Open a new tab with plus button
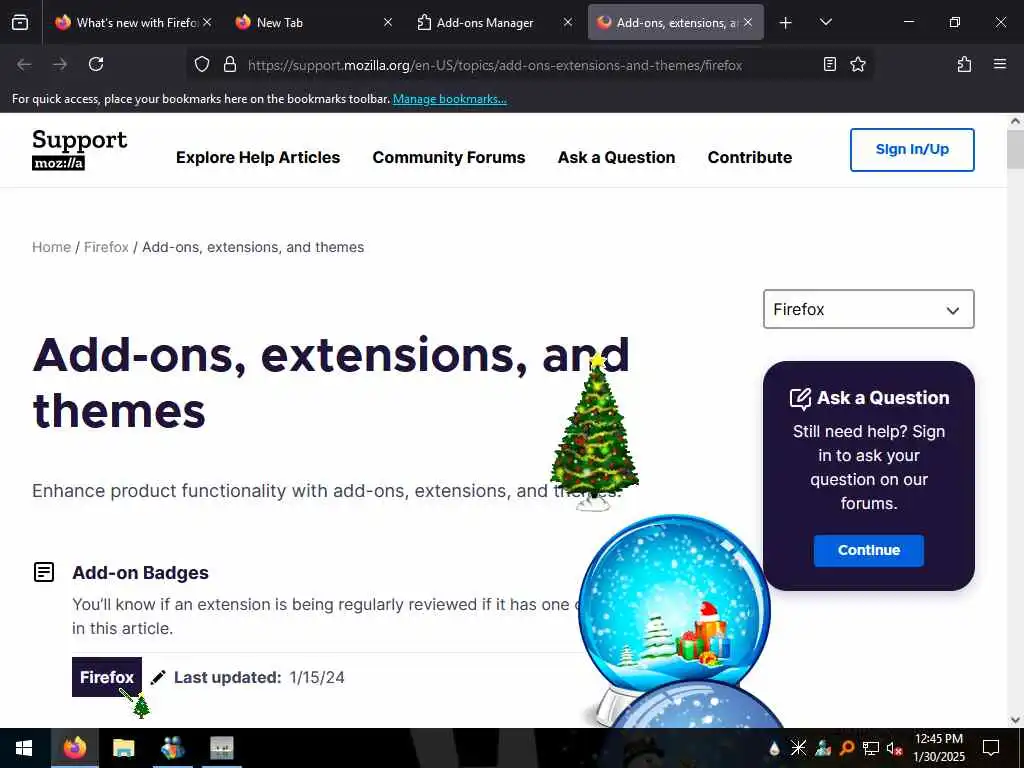 pyautogui.click(x=786, y=23)
